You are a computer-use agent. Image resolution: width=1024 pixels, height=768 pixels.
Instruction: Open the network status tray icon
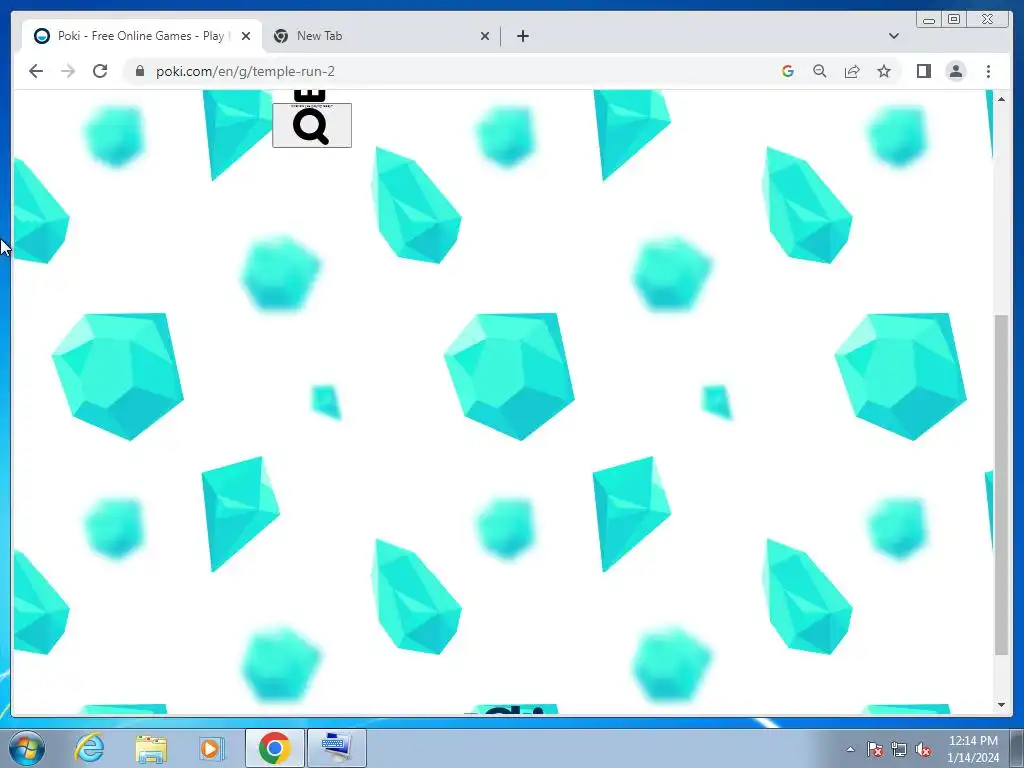[899, 749]
